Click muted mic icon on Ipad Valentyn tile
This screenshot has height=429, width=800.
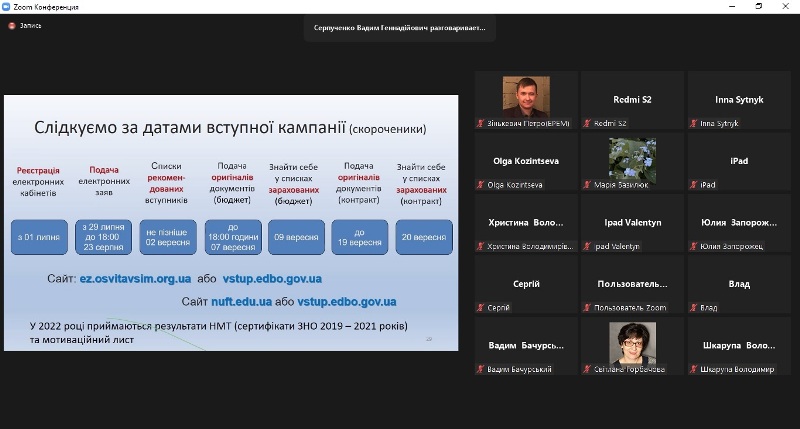(587, 246)
